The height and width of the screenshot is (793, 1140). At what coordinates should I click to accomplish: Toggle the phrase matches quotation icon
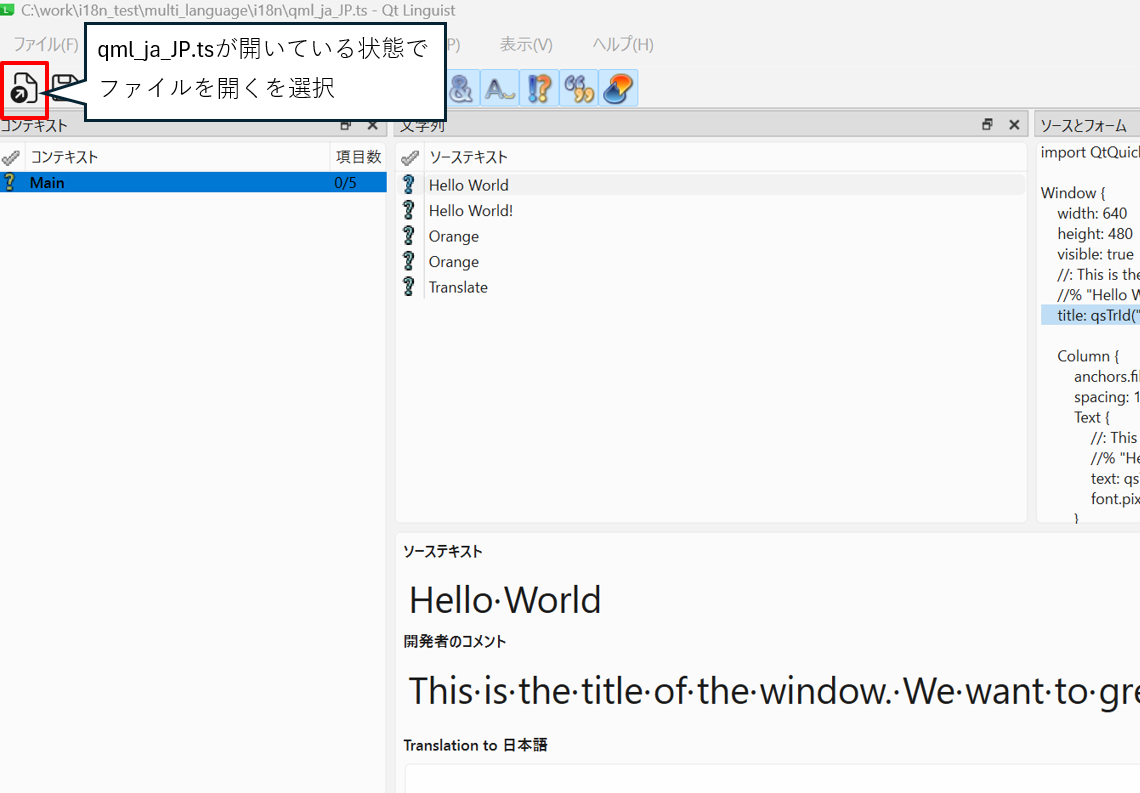(x=578, y=89)
